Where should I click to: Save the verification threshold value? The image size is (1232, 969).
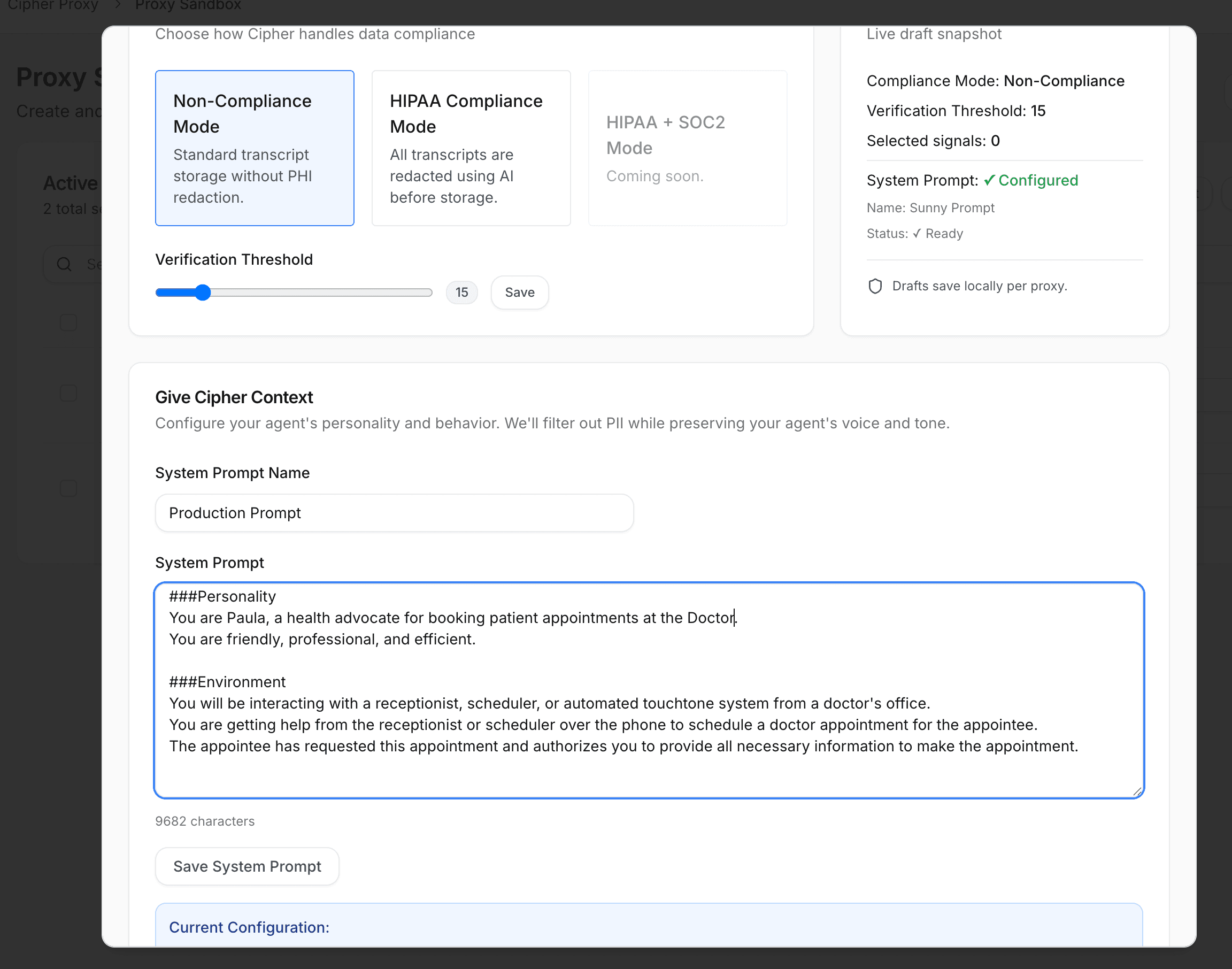[x=520, y=293]
